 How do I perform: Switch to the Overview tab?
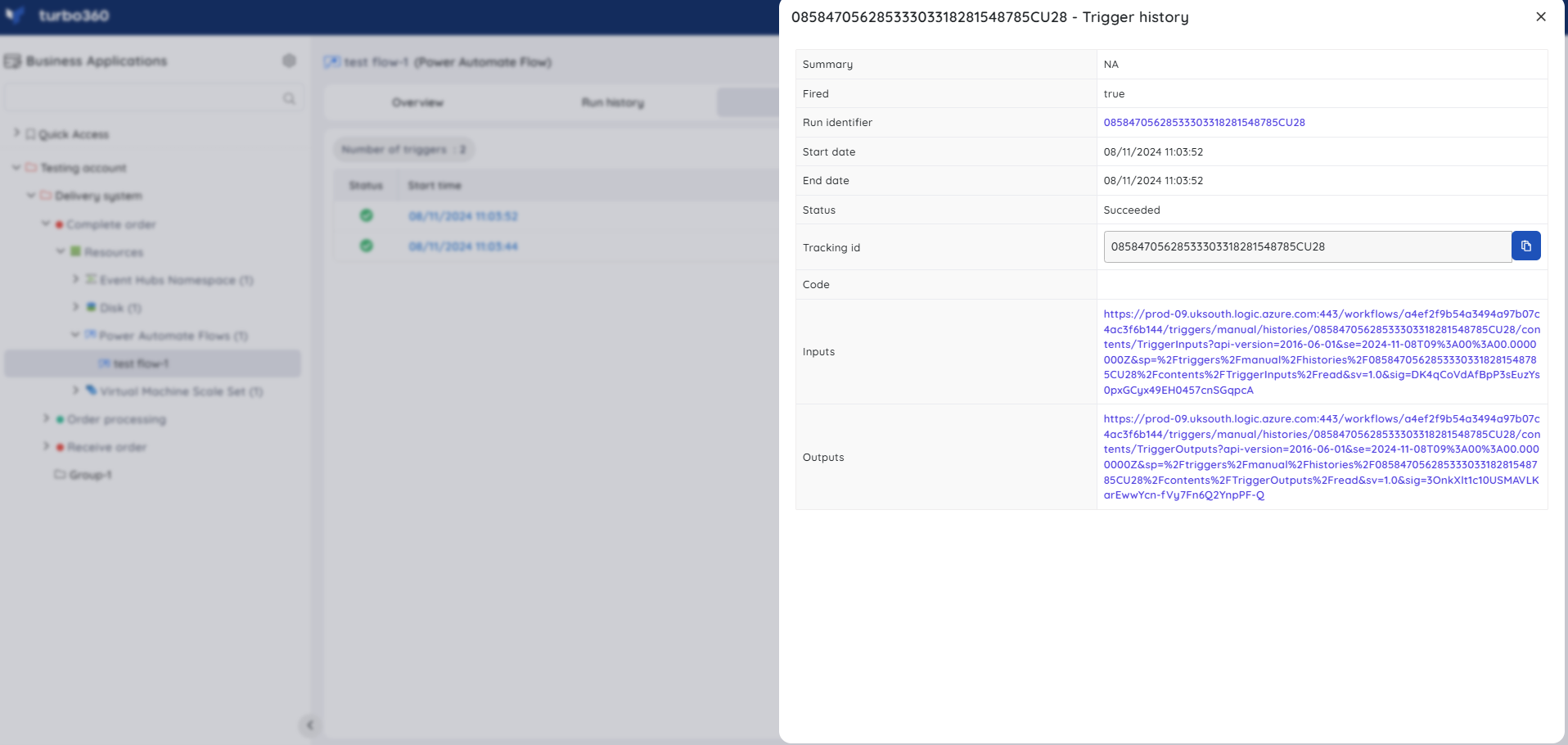[x=417, y=102]
